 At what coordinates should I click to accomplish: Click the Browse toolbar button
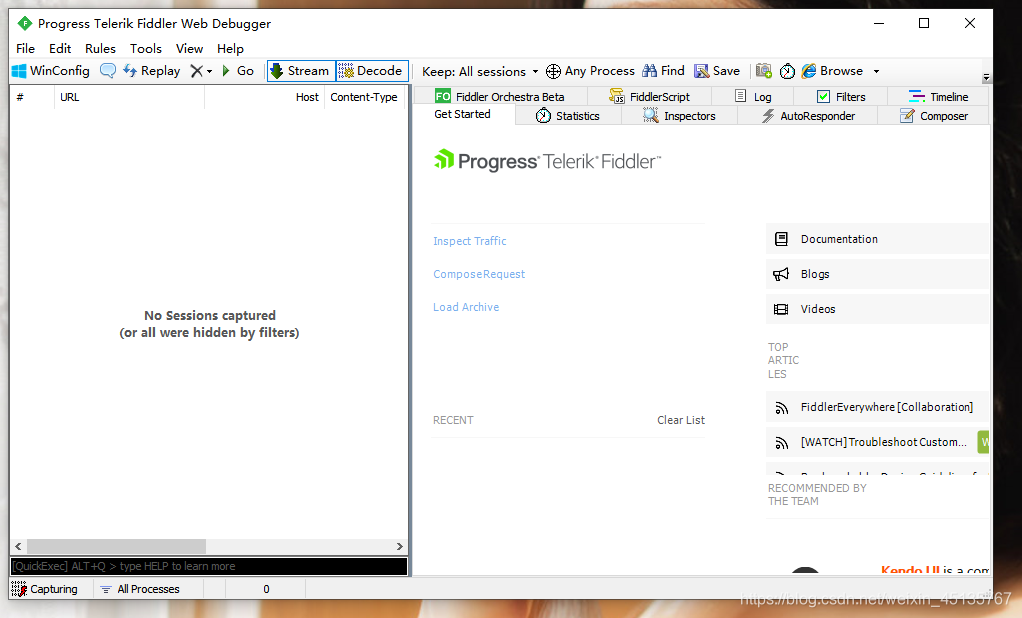(x=832, y=71)
